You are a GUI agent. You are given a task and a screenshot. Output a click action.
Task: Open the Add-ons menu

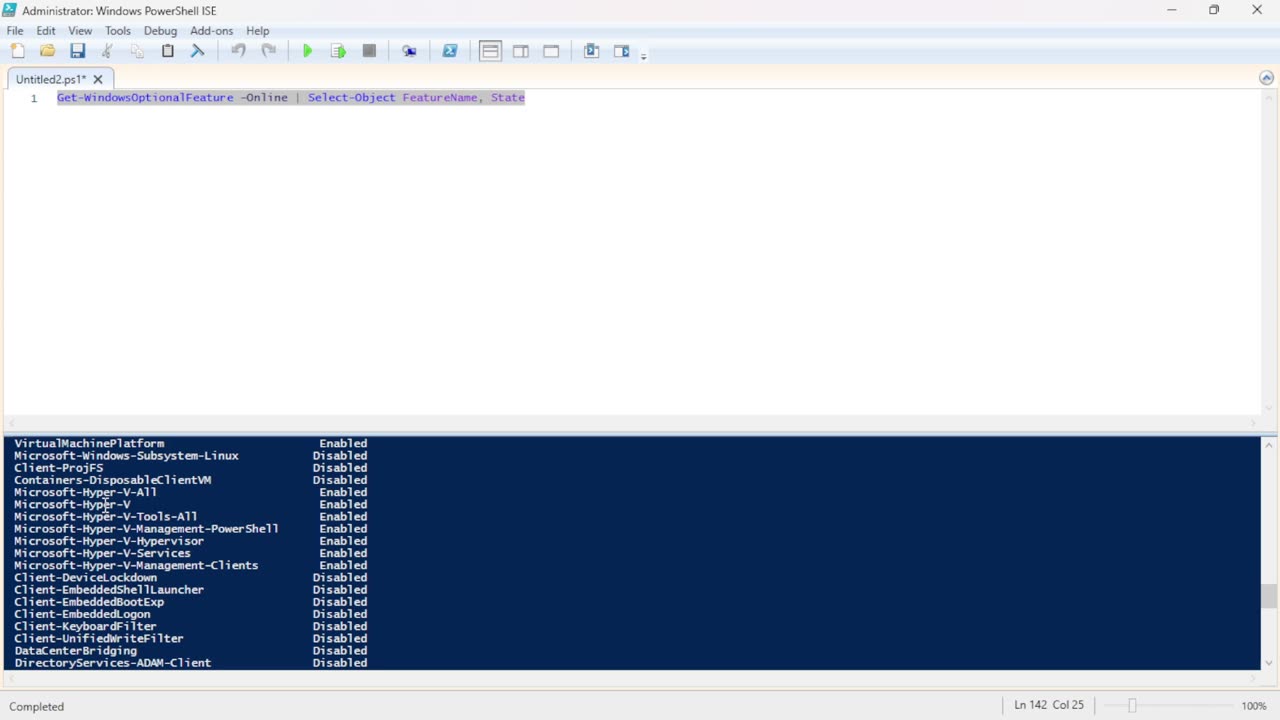pos(212,31)
